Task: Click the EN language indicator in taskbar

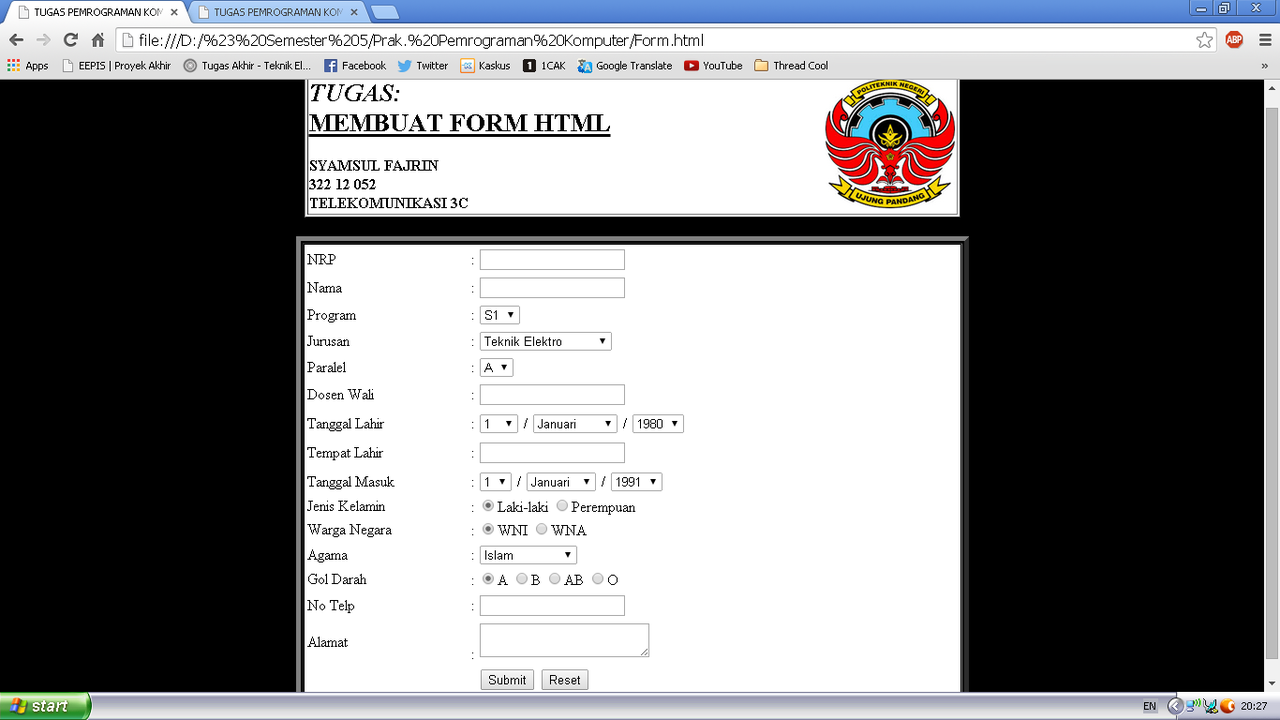Action: coord(1150,706)
